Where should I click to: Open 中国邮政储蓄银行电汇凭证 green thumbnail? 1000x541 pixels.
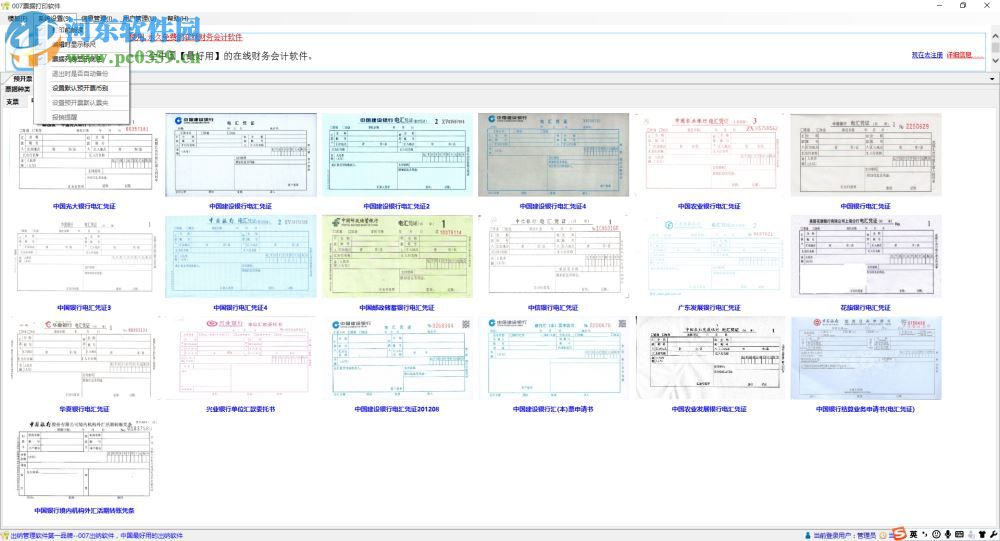397,256
